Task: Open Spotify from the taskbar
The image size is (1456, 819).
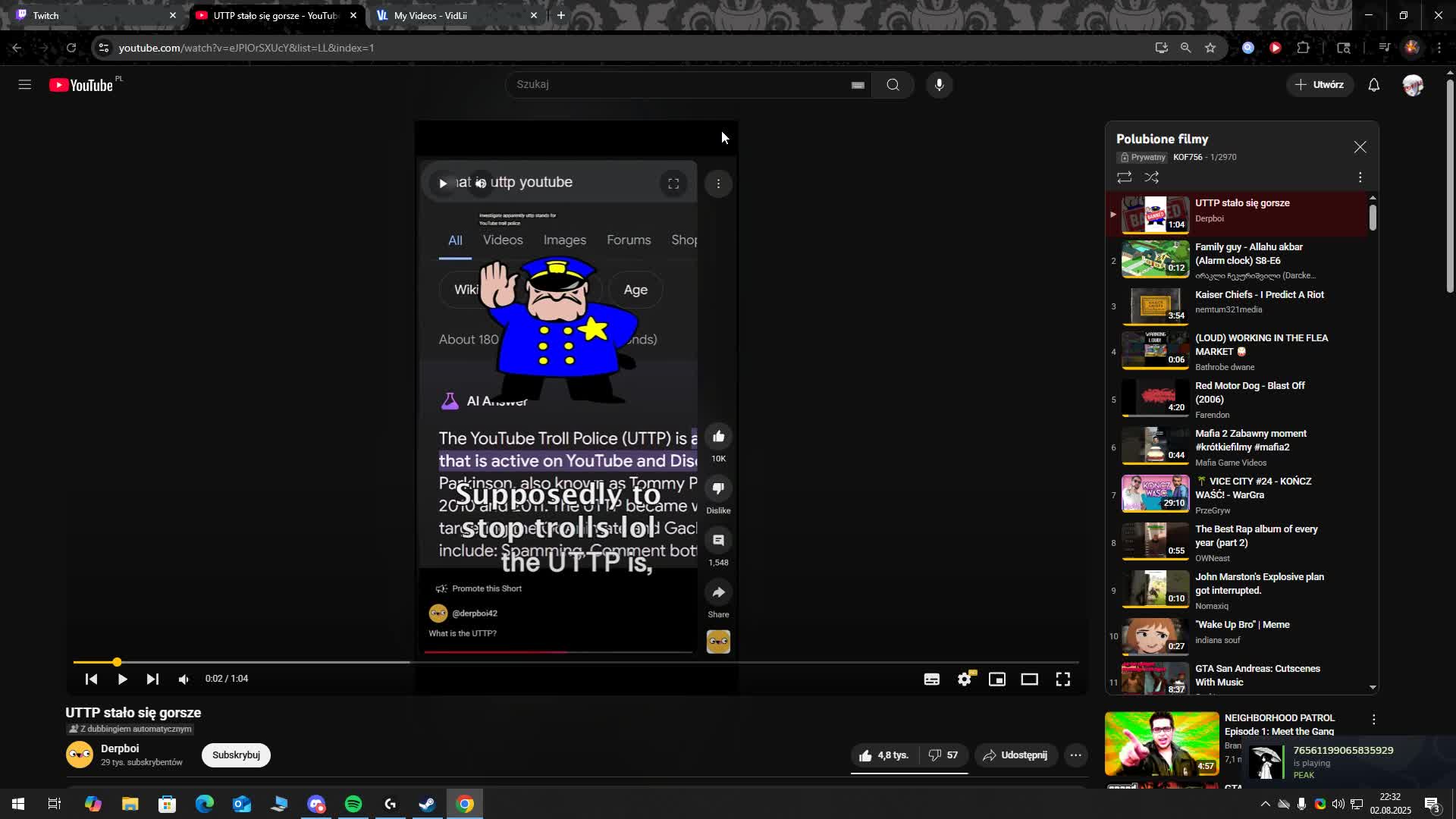Action: [353, 804]
